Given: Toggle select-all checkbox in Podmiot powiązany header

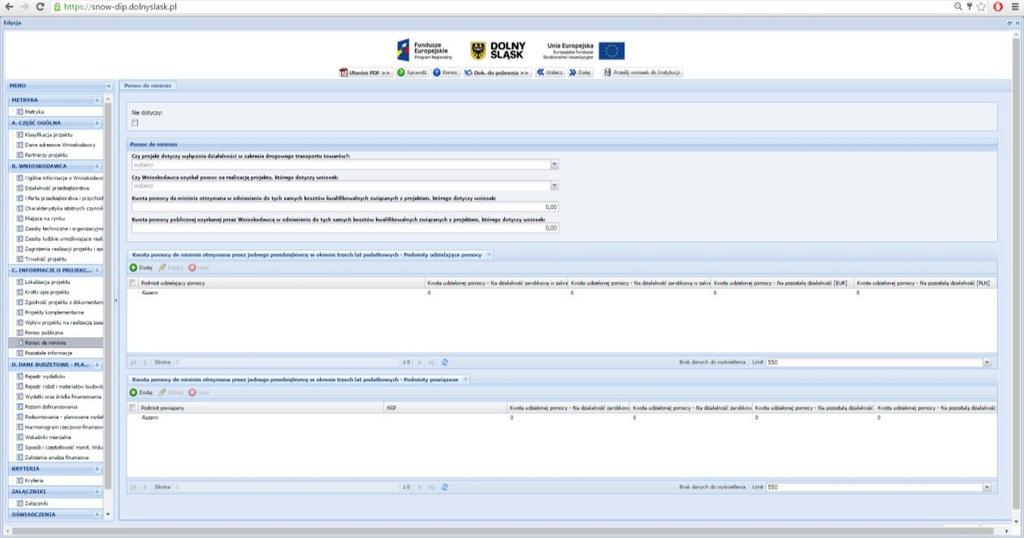Looking at the screenshot, I should click(133, 408).
